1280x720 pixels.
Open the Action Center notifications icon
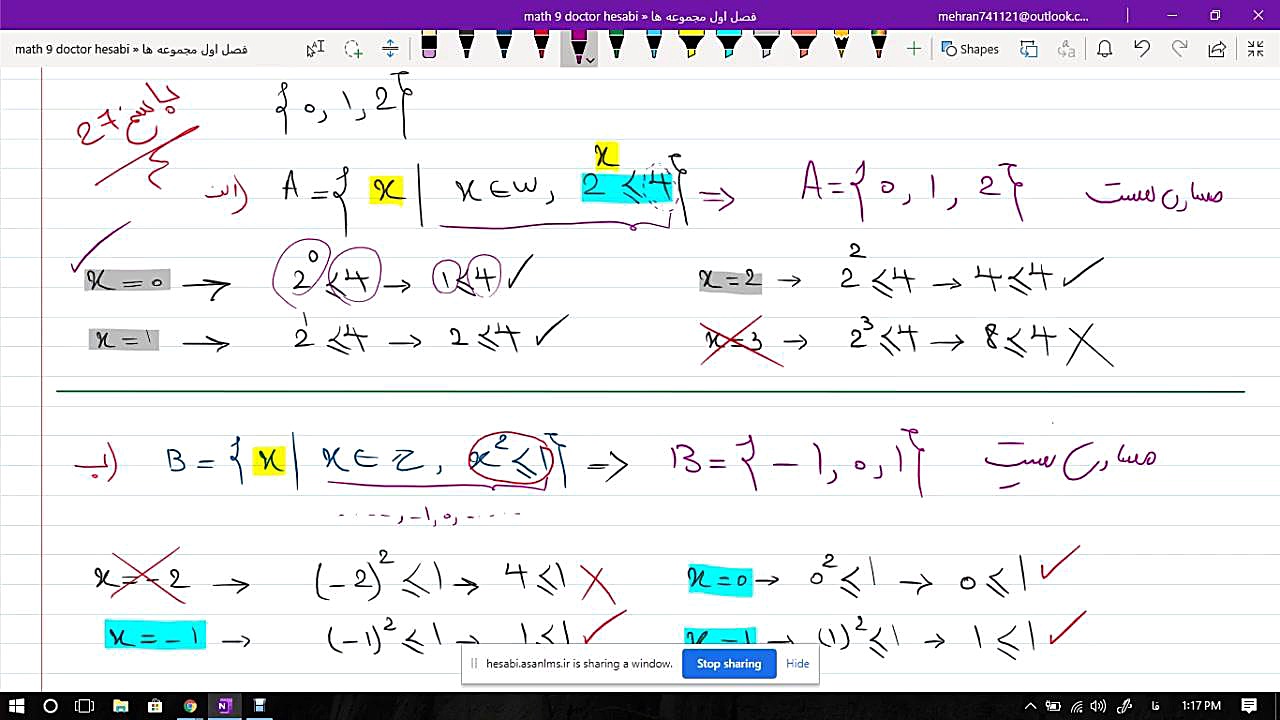[1249, 706]
